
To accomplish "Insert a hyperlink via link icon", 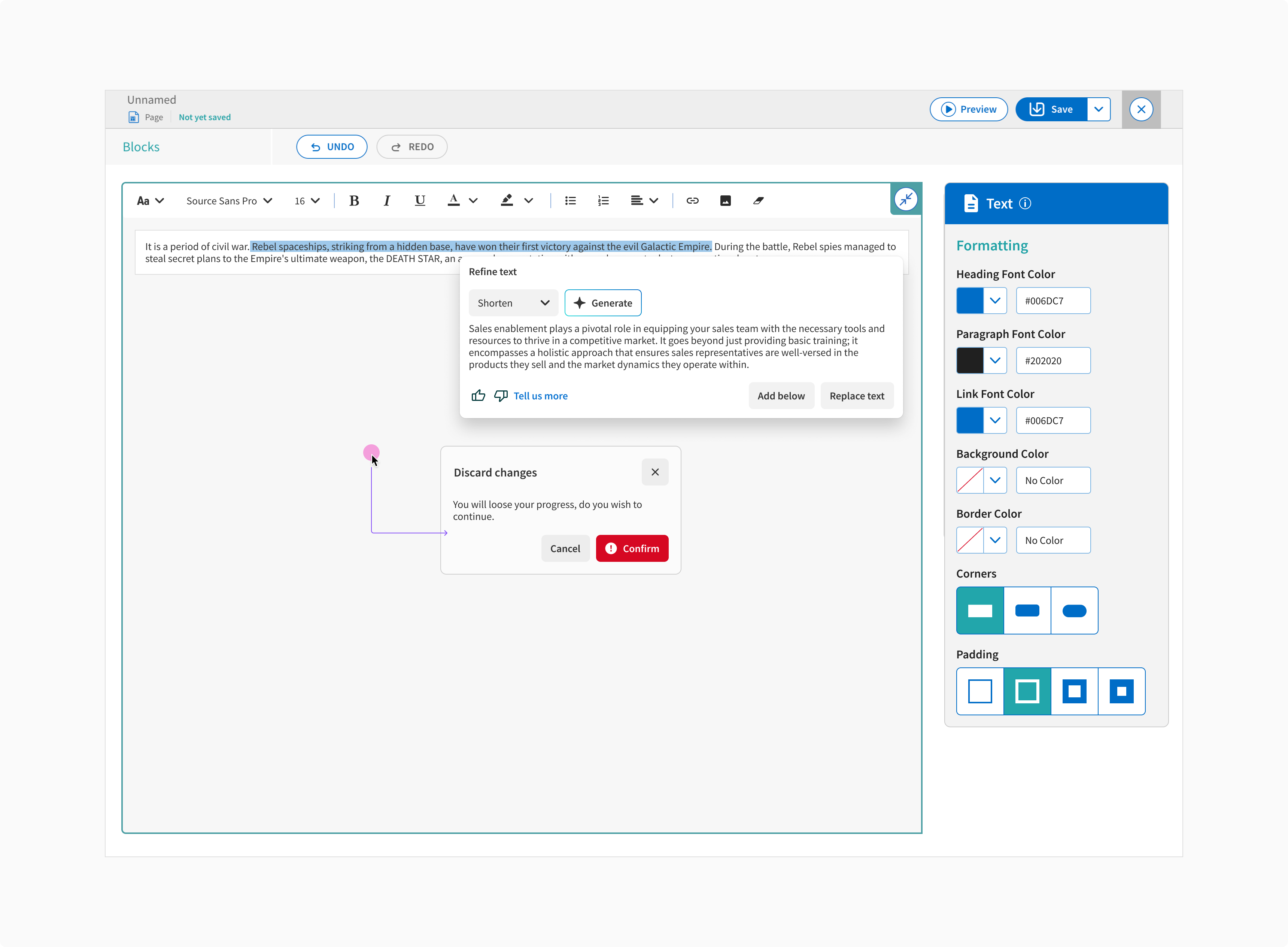I will coord(692,201).
